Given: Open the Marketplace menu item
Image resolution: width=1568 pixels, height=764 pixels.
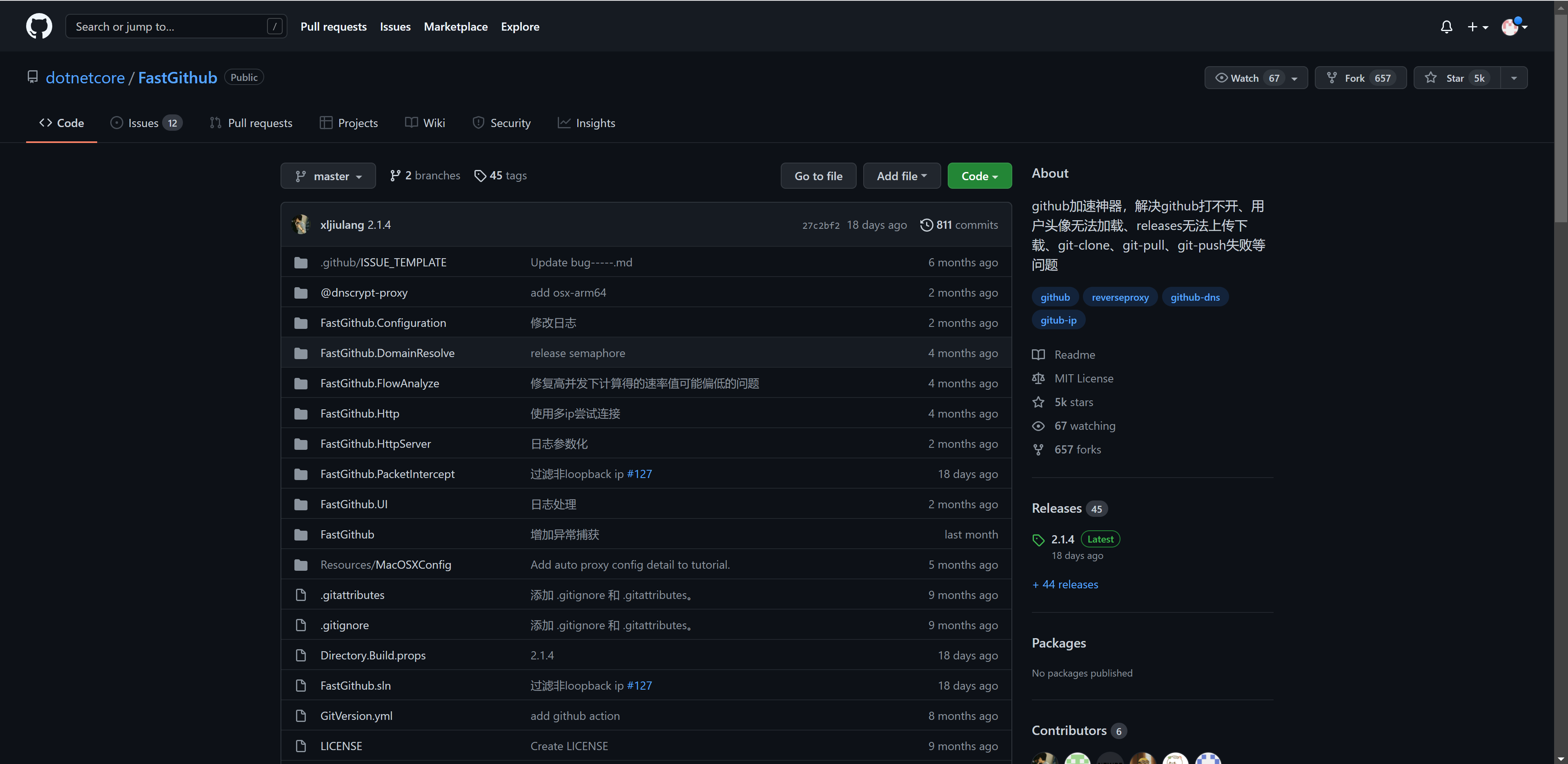Looking at the screenshot, I should coord(455,27).
